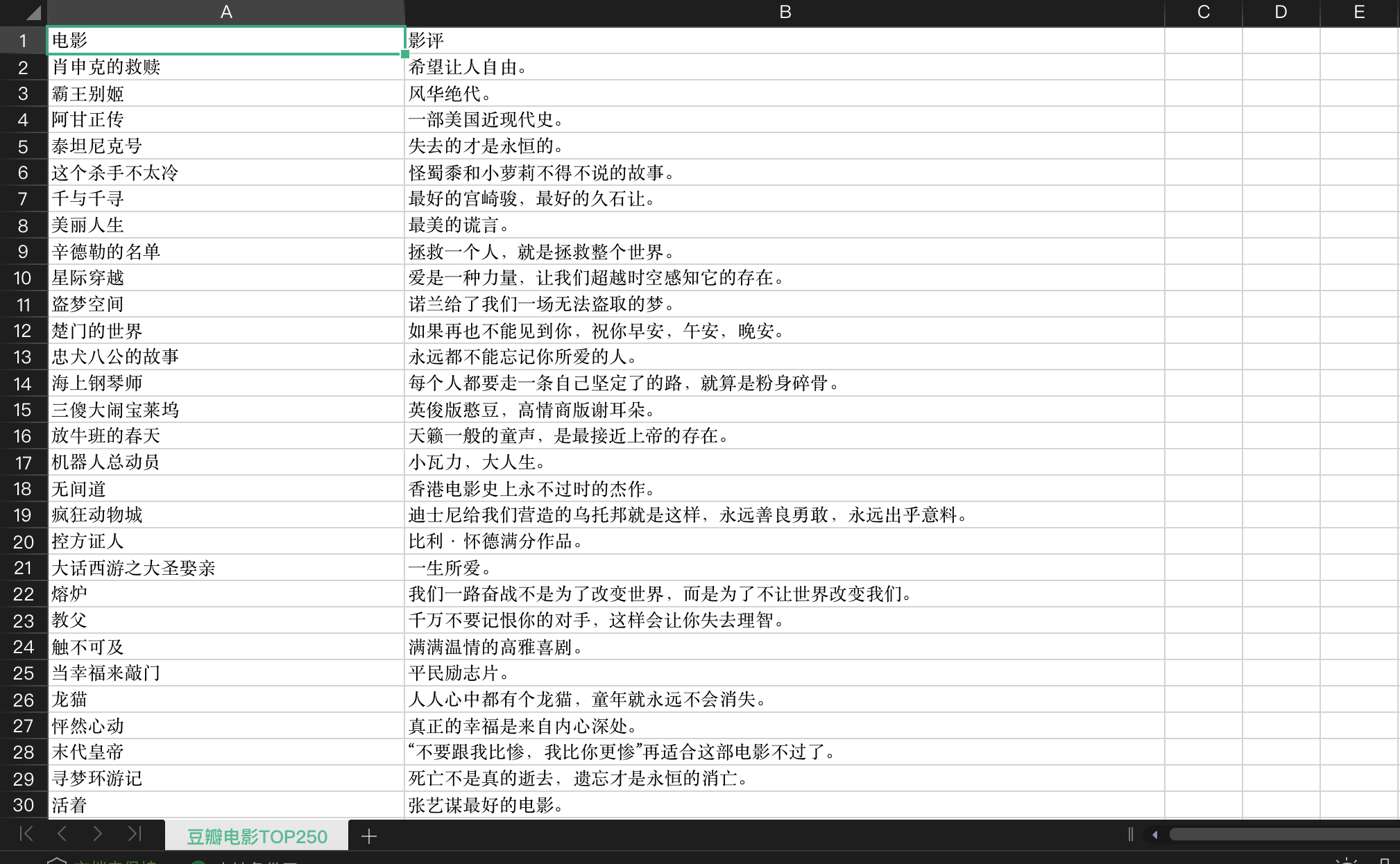Viewport: 1400px width, 864px height.
Task: Select row 5 header
Action: pos(23,146)
